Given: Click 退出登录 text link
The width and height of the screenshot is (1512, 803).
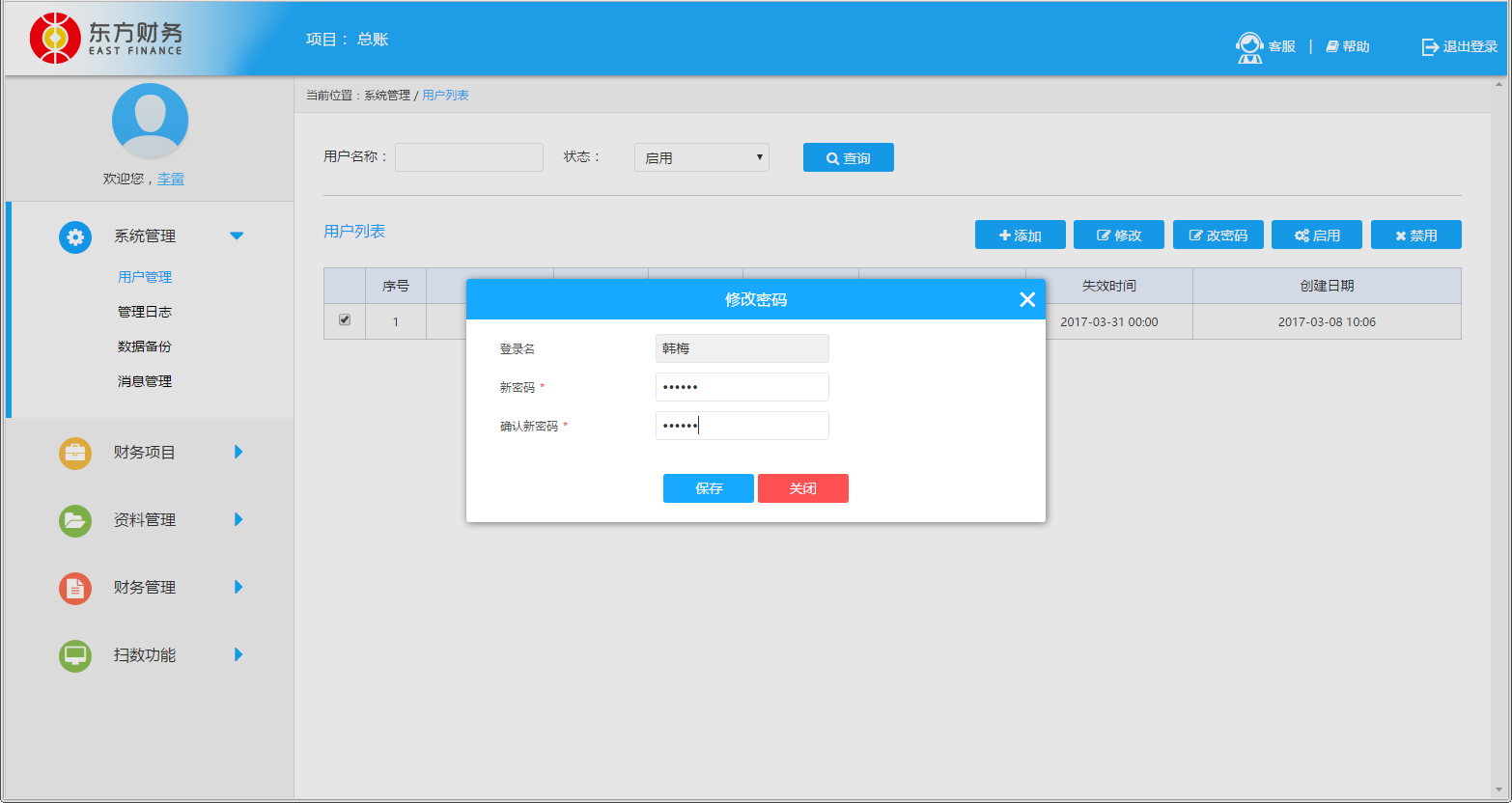Looking at the screenshot, I should pyautogui.click(x=1470, y=46).
